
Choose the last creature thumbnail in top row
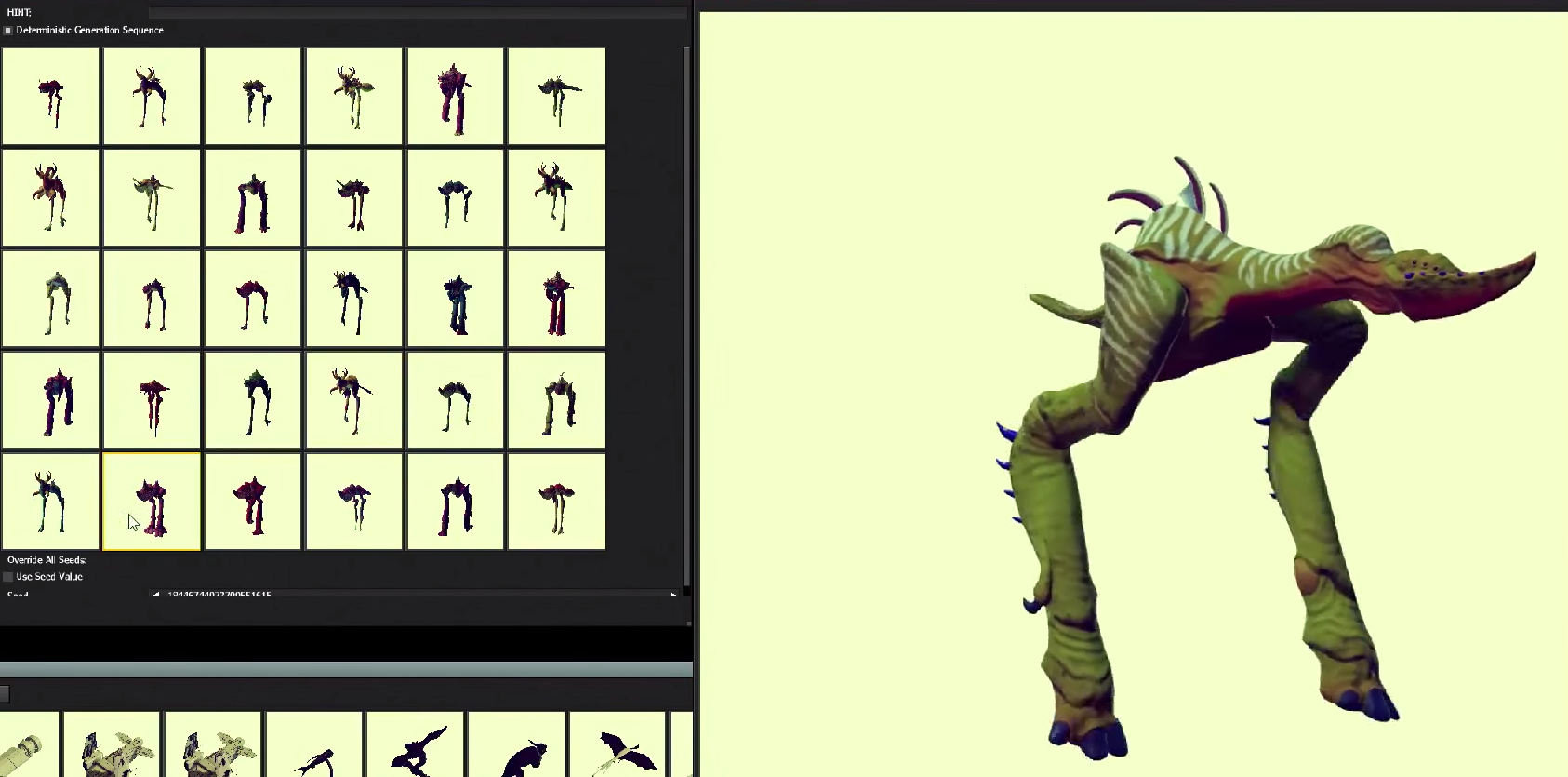(556, 97)
